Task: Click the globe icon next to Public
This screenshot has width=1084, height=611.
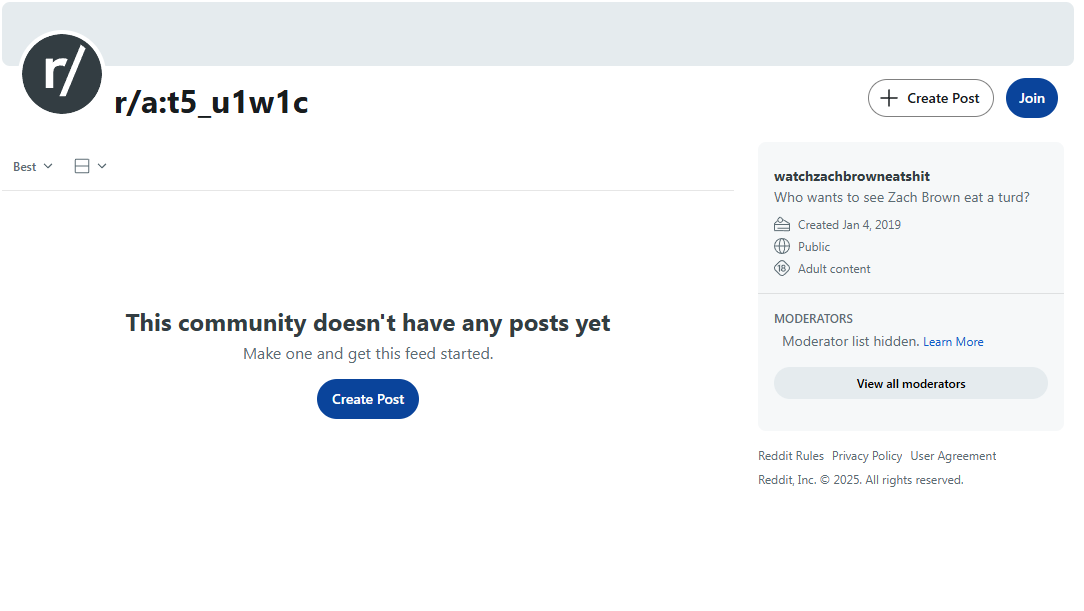Action: pos(782,246)
